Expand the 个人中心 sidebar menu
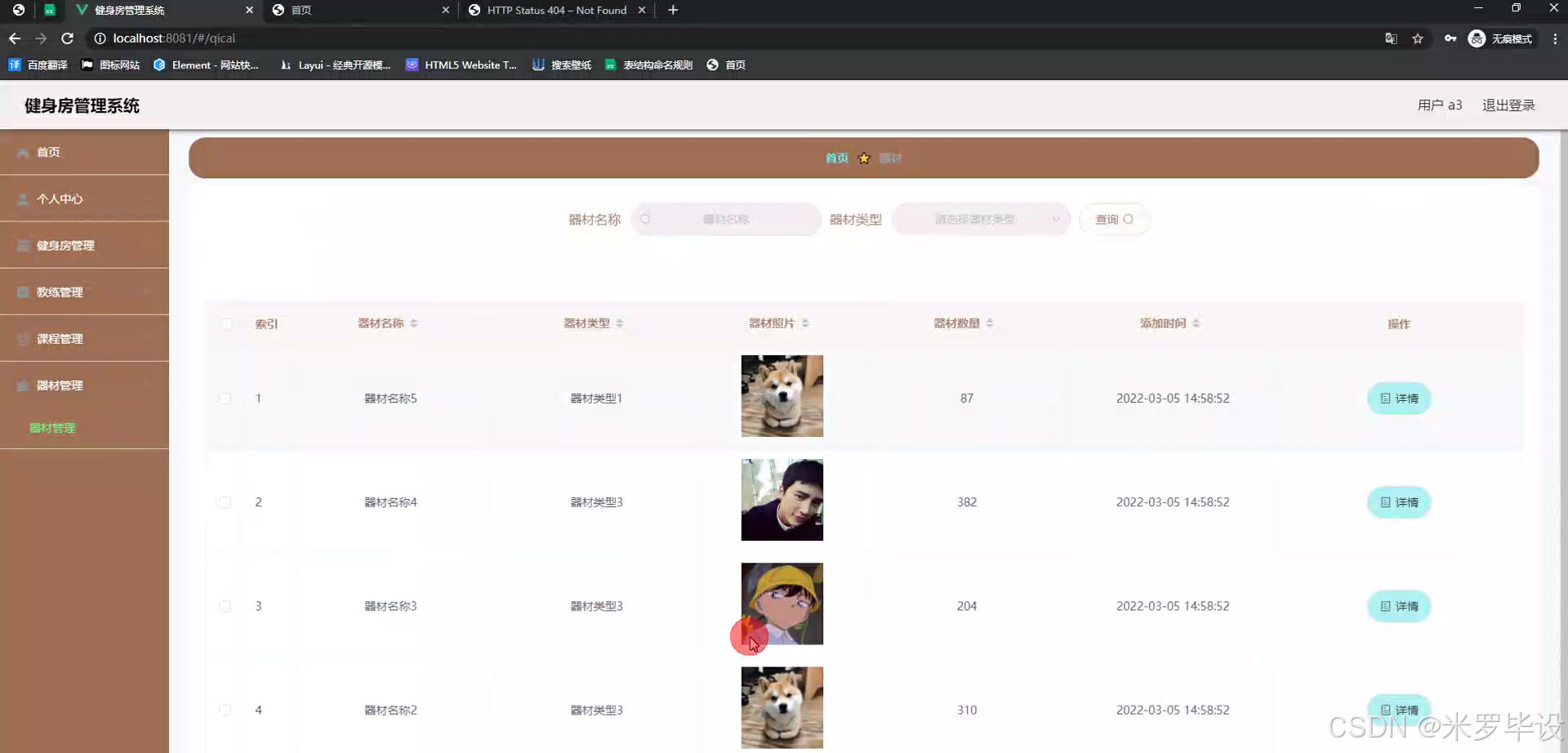 point(84,198)
